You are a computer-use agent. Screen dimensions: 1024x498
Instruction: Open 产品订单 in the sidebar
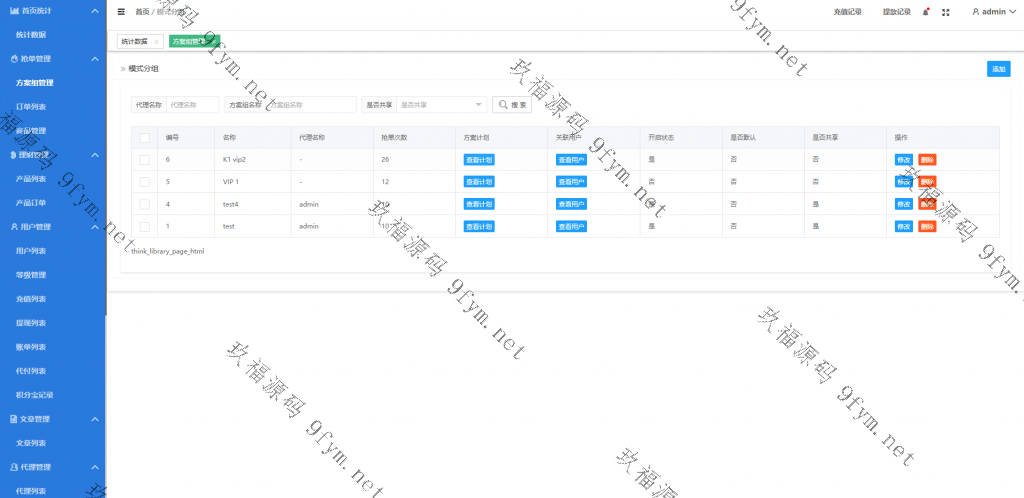pyautogui.click(x=31, y=203)
